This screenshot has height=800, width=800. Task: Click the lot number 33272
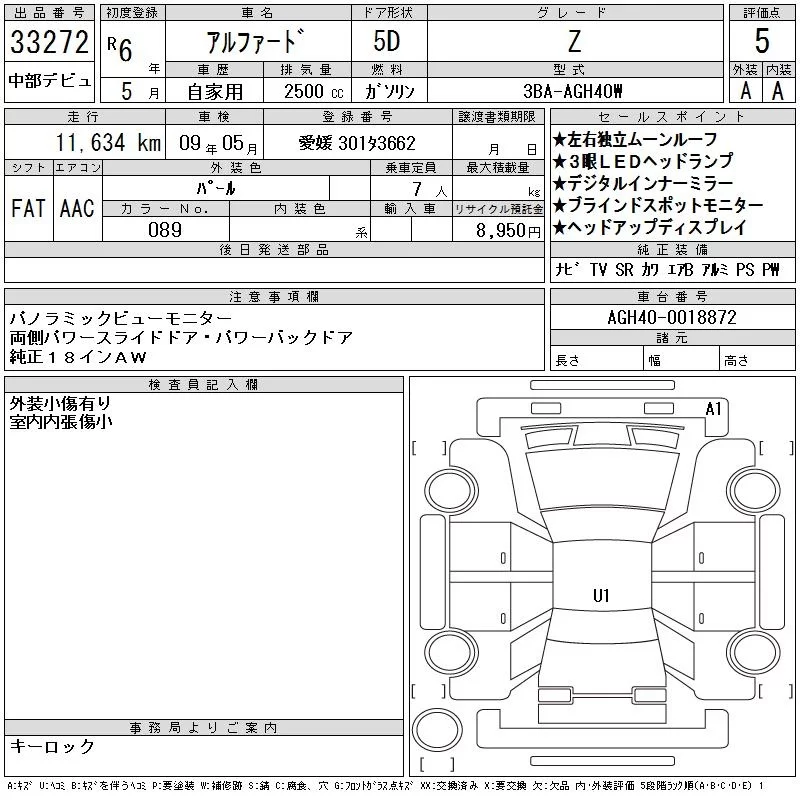click(x=49, y=42)
